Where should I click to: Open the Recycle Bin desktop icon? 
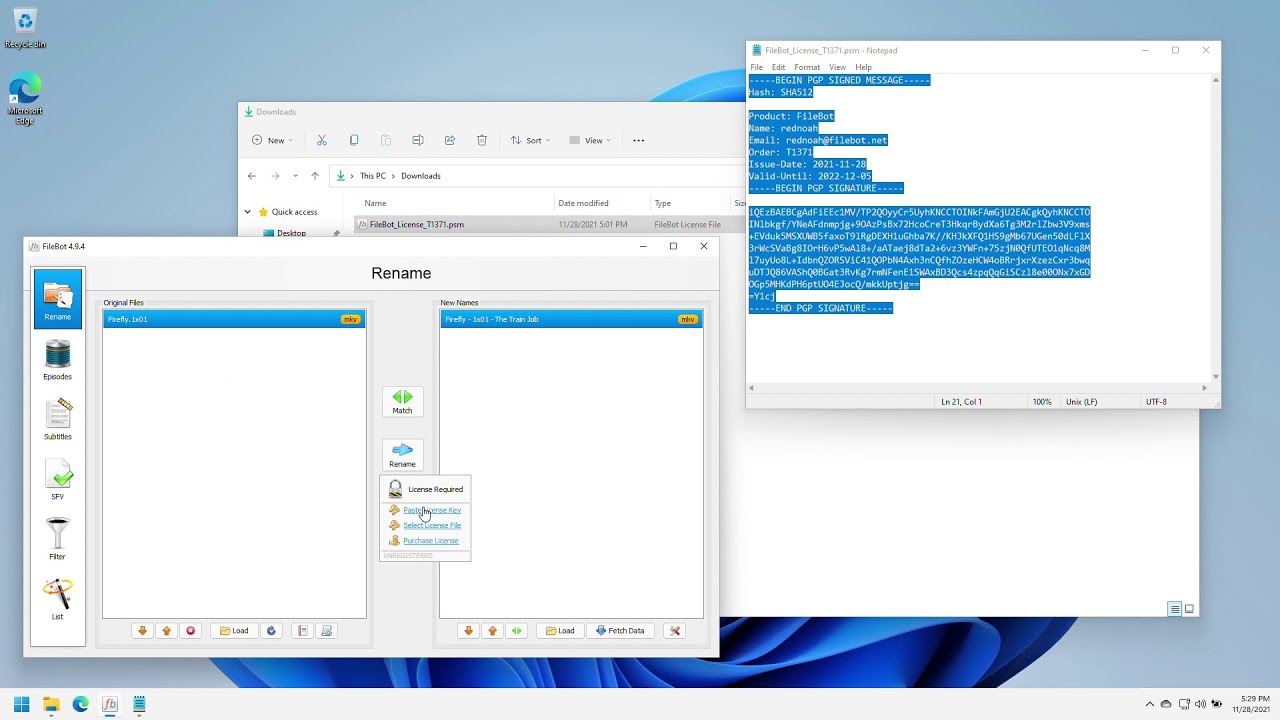pyautogui.click(x=25, y=29)
